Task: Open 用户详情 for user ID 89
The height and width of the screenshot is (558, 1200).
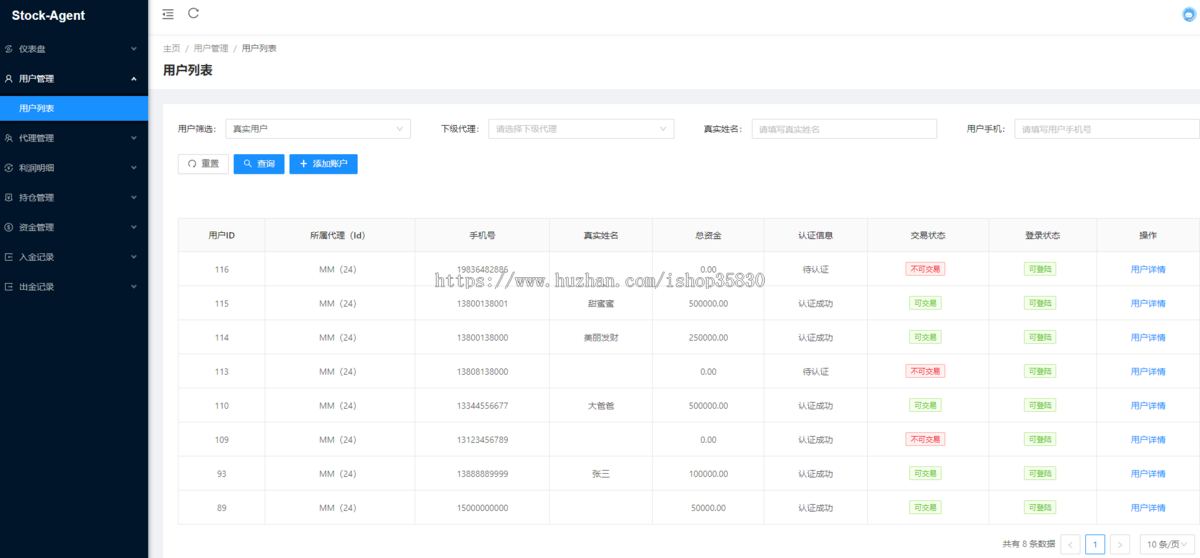Action: [1148, 507]
